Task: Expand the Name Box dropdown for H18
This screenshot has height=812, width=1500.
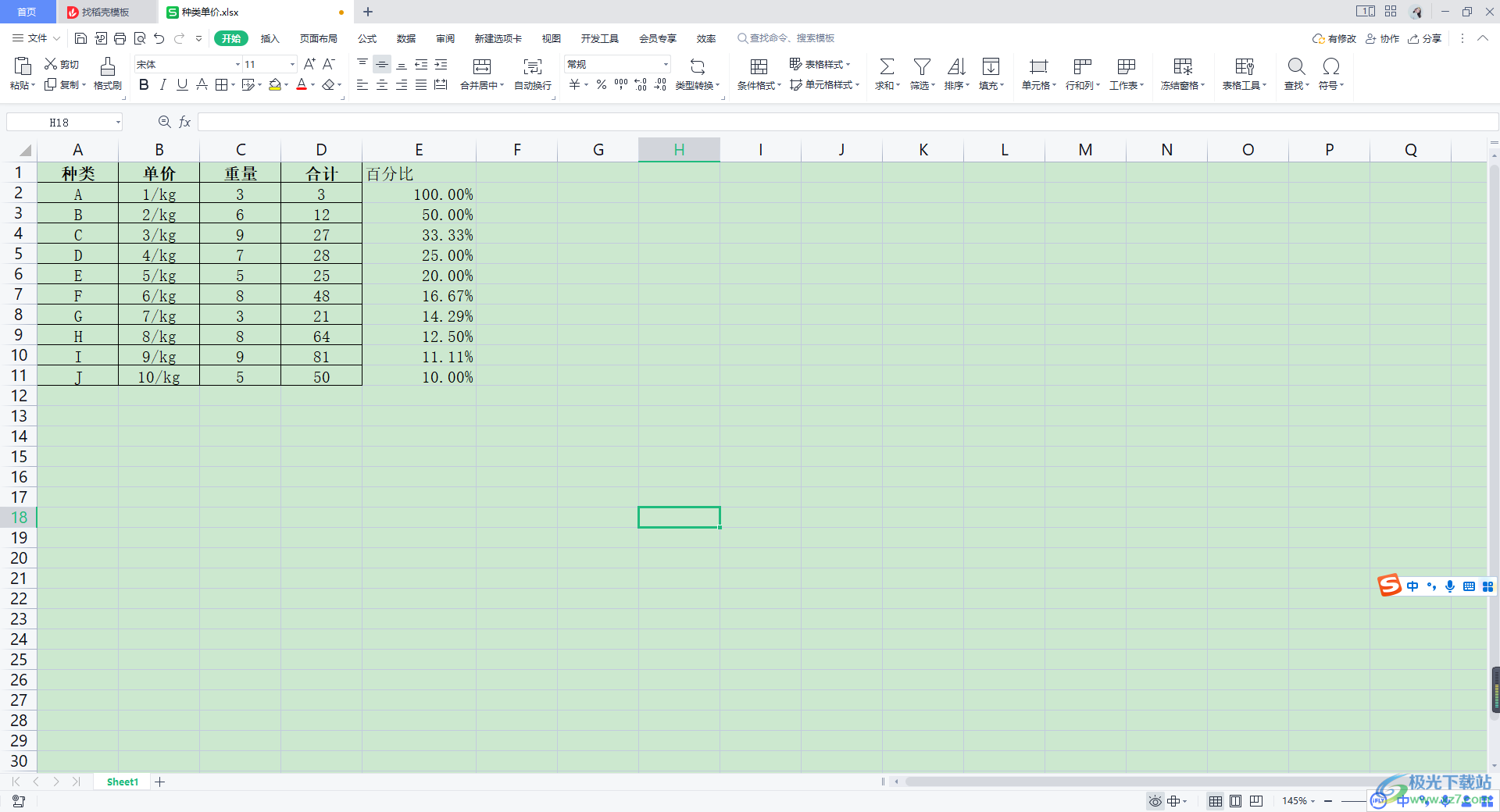Action: coord(118,122)
